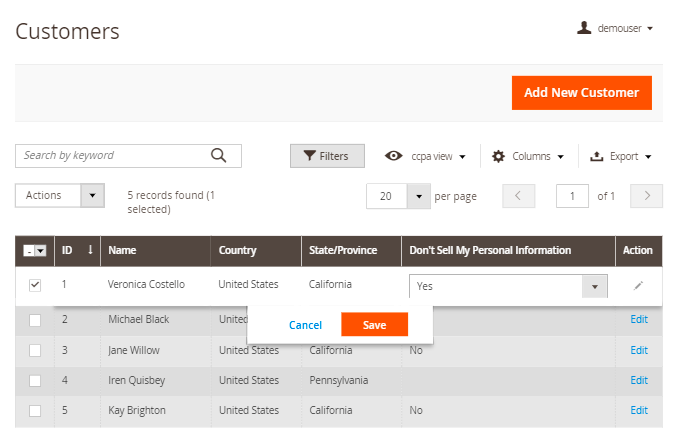The image size is (684, 440).
Task: Open the Export options menu
Action: click(621, 156)
